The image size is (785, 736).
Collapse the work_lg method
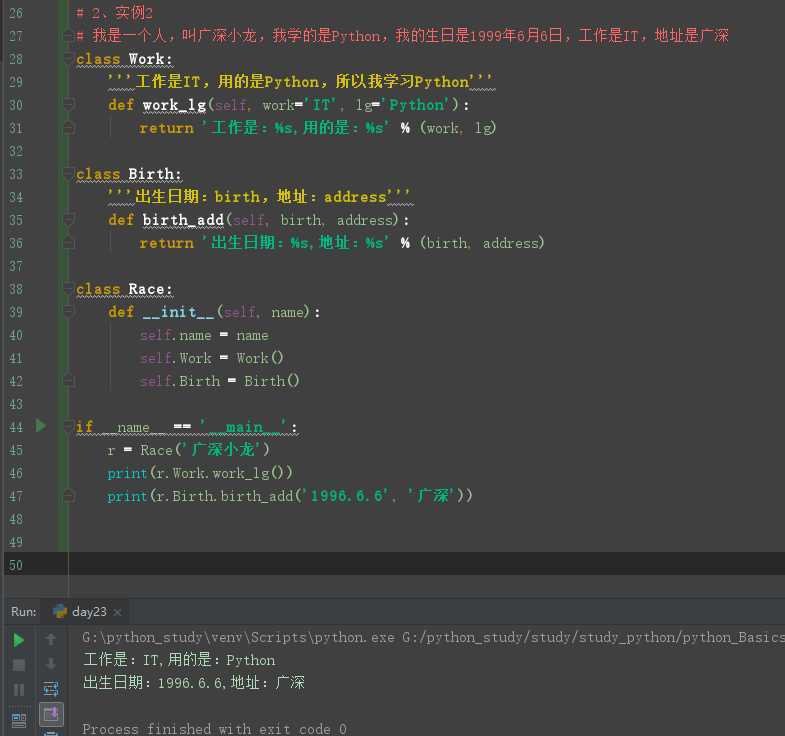tap(69, 105)
